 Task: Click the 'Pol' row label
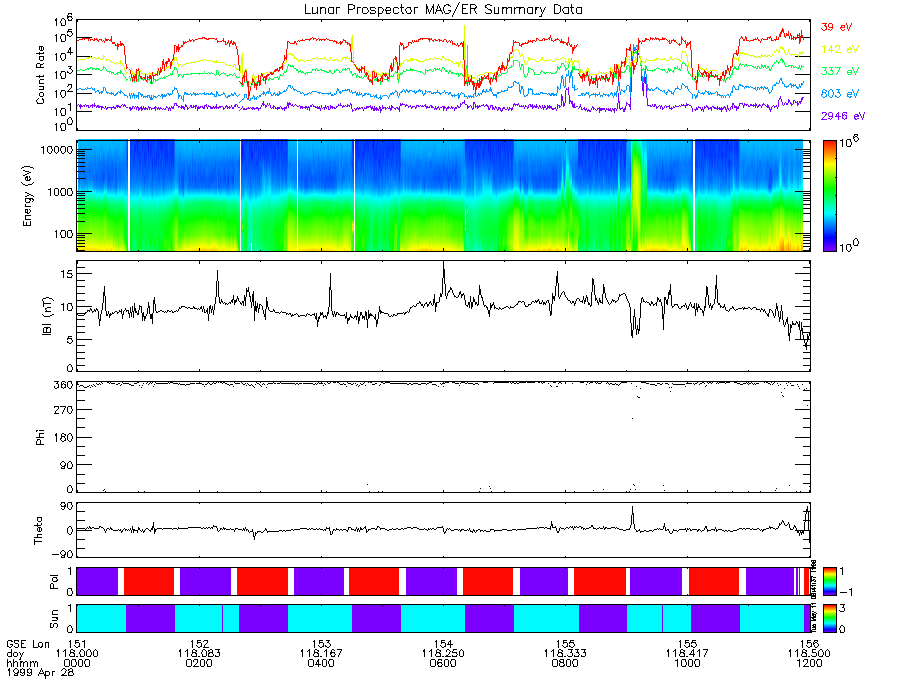(x=54, y=582)
